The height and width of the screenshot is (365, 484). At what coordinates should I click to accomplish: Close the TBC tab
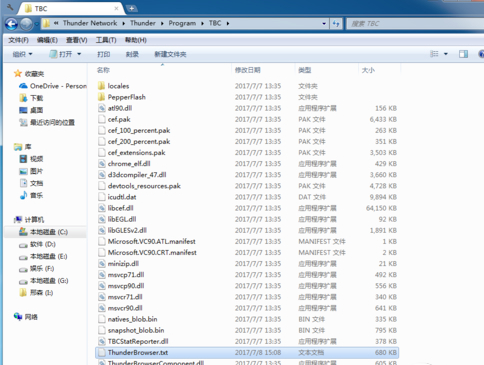[x=116, y=9]
